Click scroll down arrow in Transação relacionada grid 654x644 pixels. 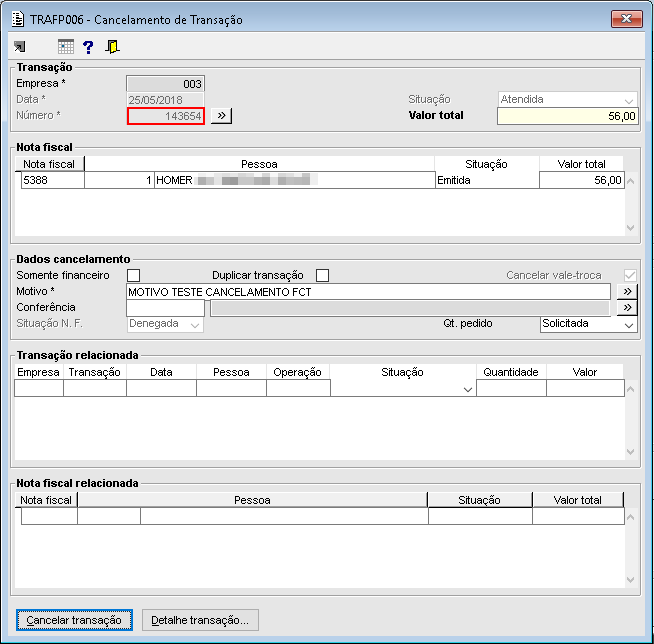pyautogui.click(x=631, y=452)
